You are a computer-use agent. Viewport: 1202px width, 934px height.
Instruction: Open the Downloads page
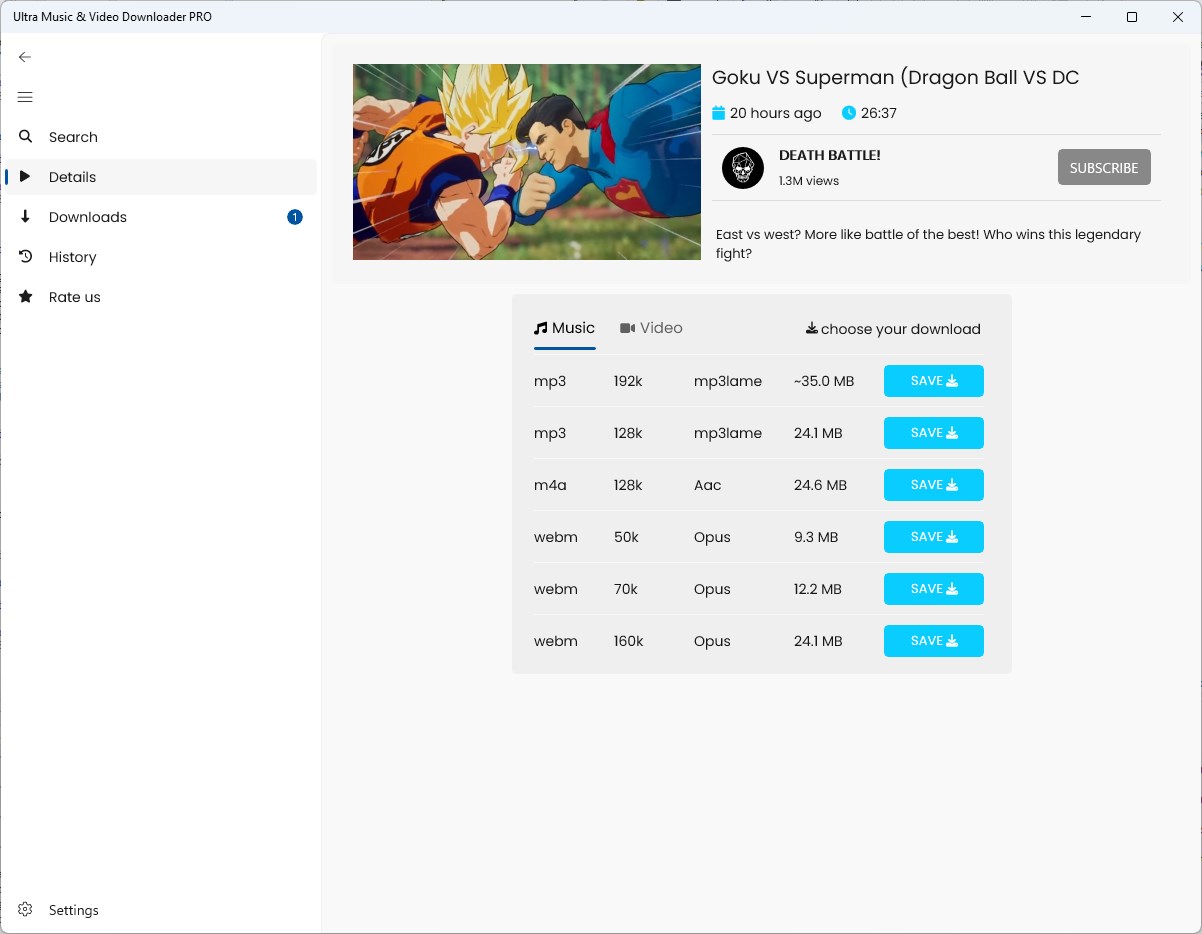pos(161,217)
